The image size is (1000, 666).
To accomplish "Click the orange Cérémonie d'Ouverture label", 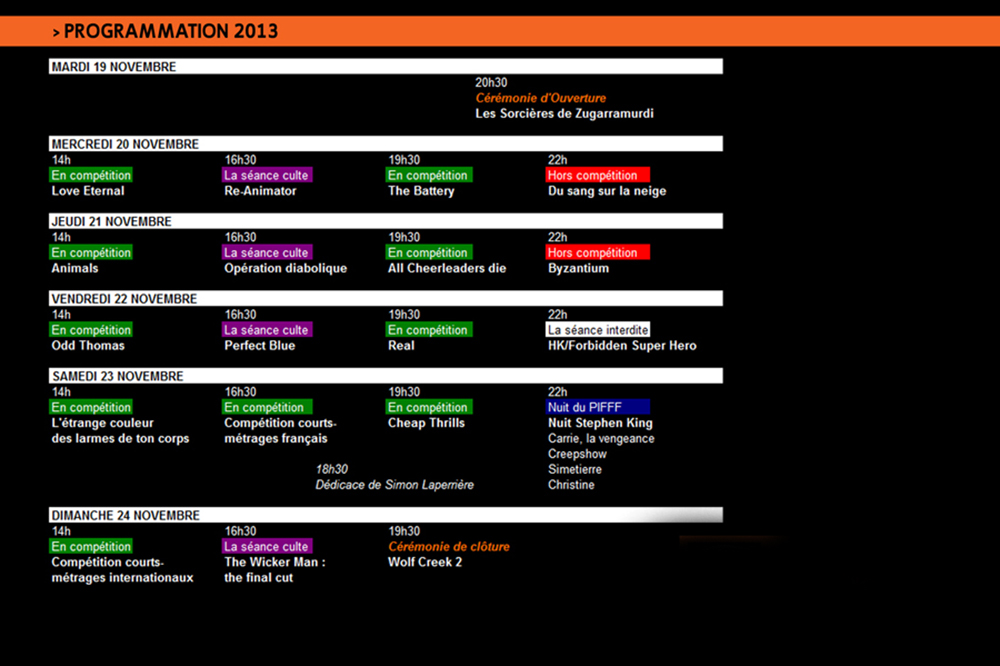I will pos(540,98).
